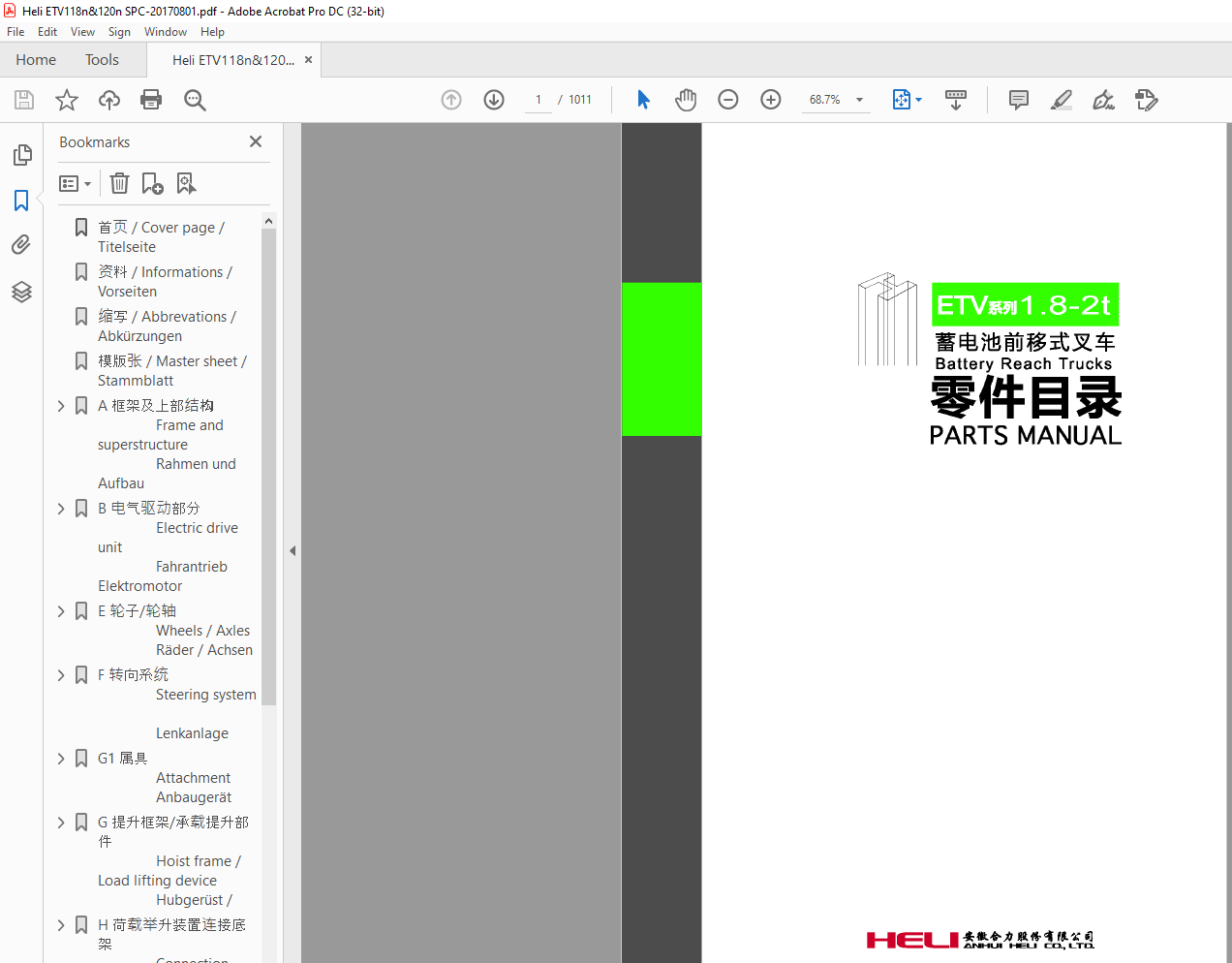Open the zoom level 68.7% dropdown
The width and height of the screenshot is (1232, 963).
point(860,100)
